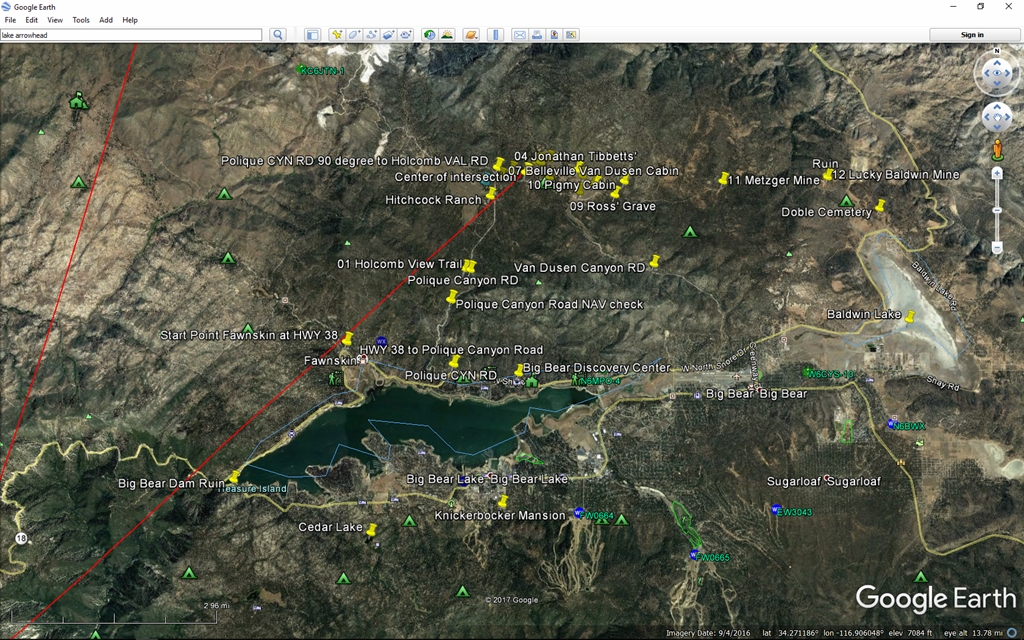Click the Save Image toolbar icon
This screenshot has width=1024, height=640.
coord(553,35)
